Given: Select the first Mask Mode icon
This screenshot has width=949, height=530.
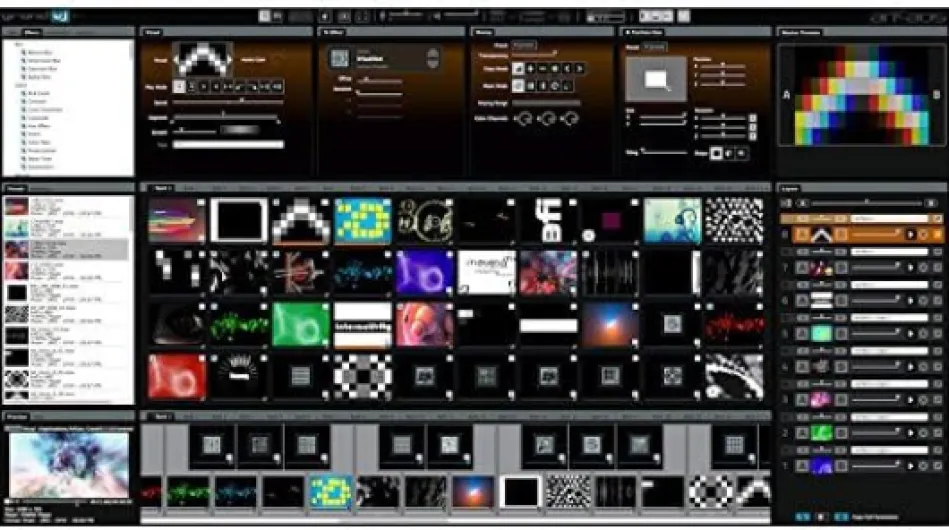Looking at the screenshot, I should pos(518,86).
